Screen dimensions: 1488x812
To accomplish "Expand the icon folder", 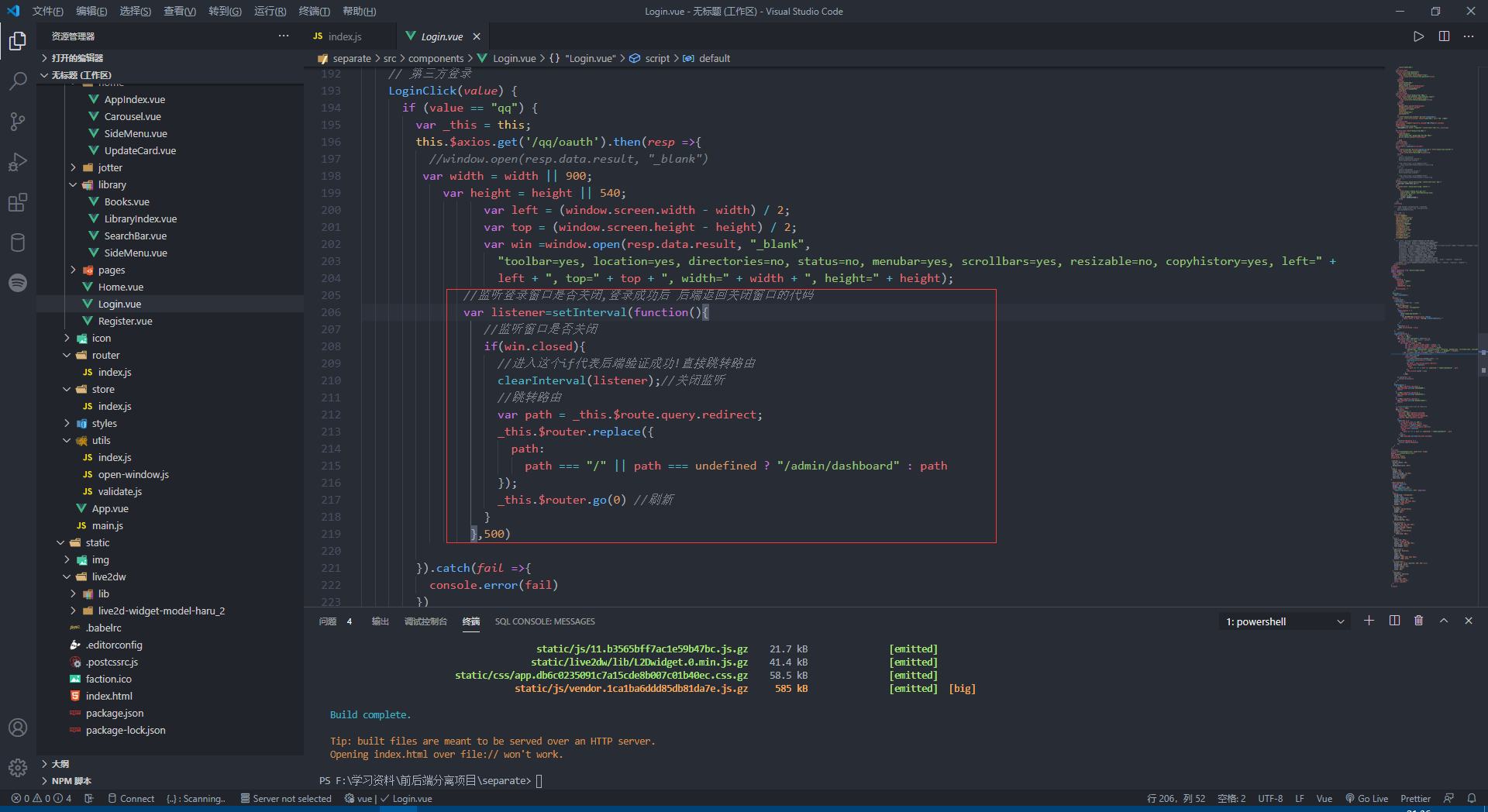I will 101,338.
